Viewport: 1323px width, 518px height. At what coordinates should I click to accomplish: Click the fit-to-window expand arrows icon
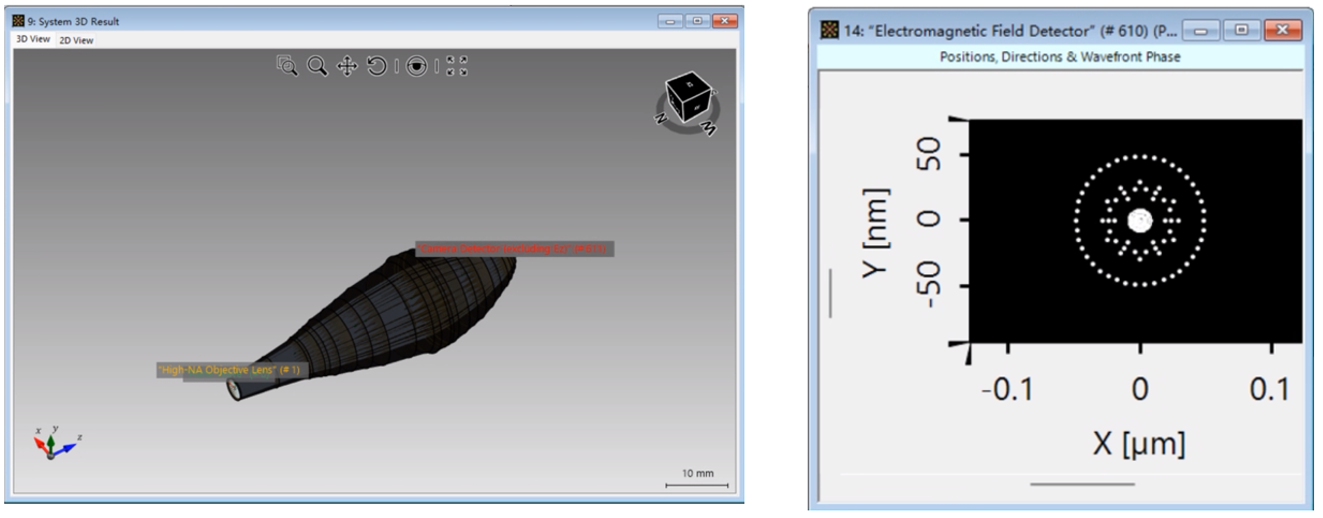point(457,66)
